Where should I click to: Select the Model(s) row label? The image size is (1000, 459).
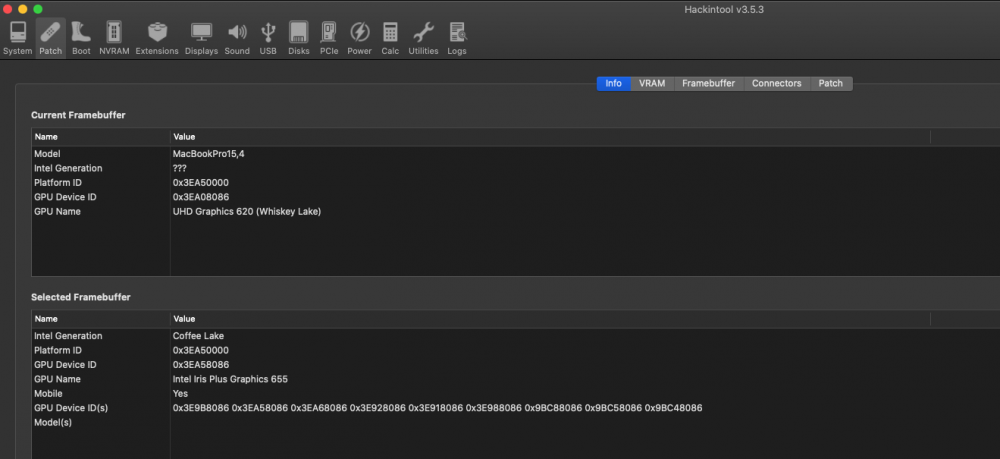(x=53, y=423)
